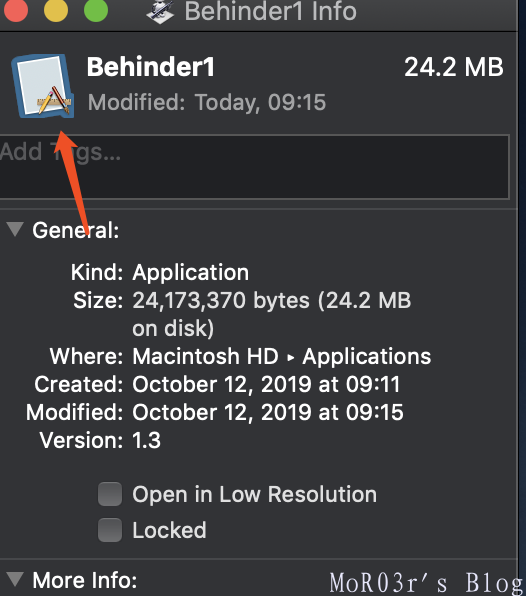Close the Behinder1 Info window
This screenshot has height=596, width=526.
[16, 10]
